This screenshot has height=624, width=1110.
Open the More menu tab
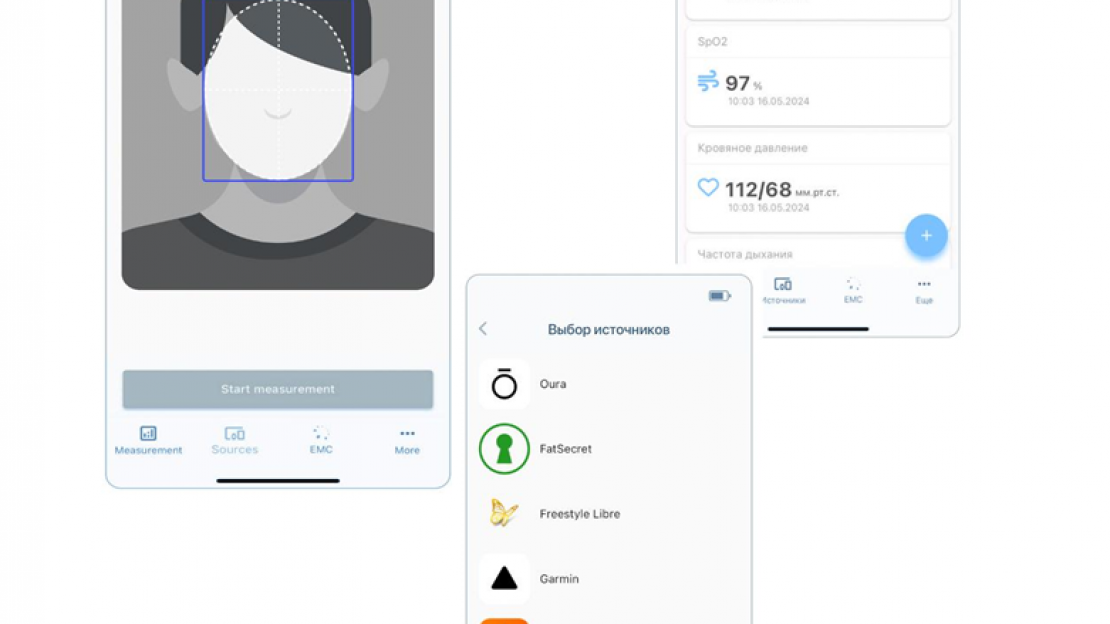point(407,440)
